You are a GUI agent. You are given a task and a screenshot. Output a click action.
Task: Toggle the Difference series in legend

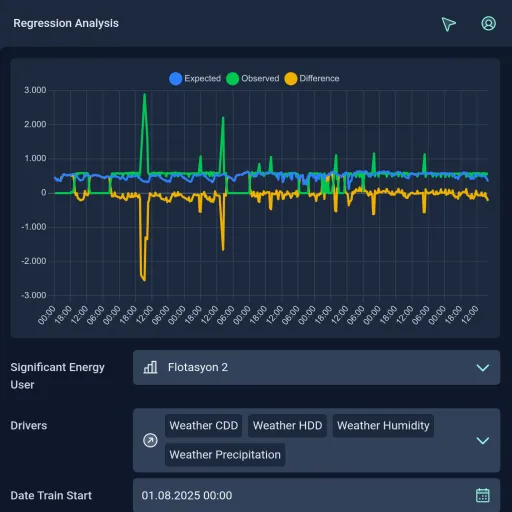pos(312,79)
